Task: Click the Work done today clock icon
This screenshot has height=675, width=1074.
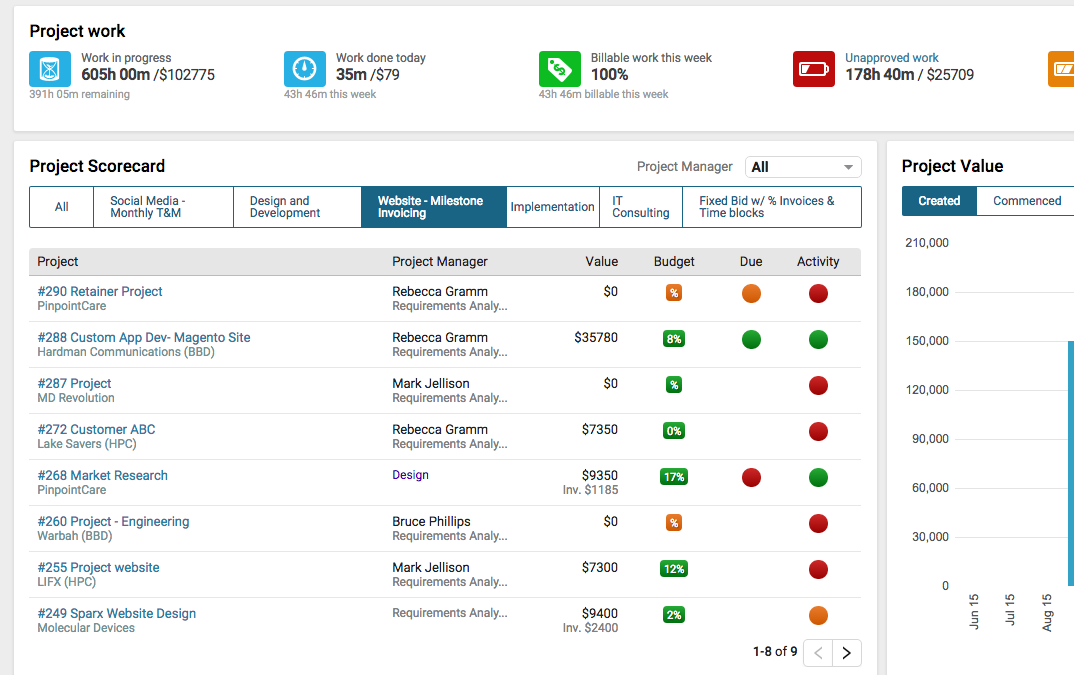Action: coord(304,69)
